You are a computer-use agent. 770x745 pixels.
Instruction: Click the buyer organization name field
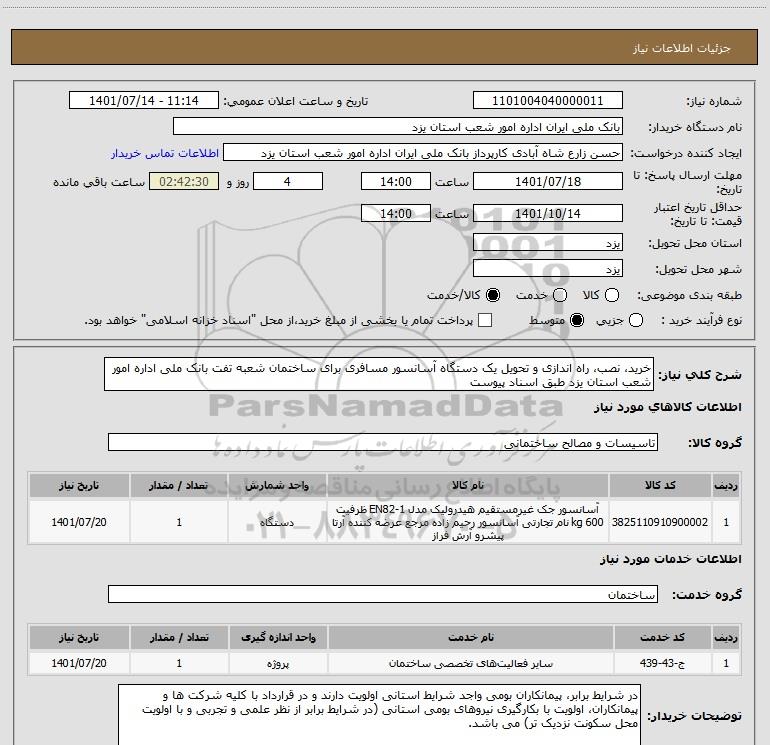click(398, 127)
